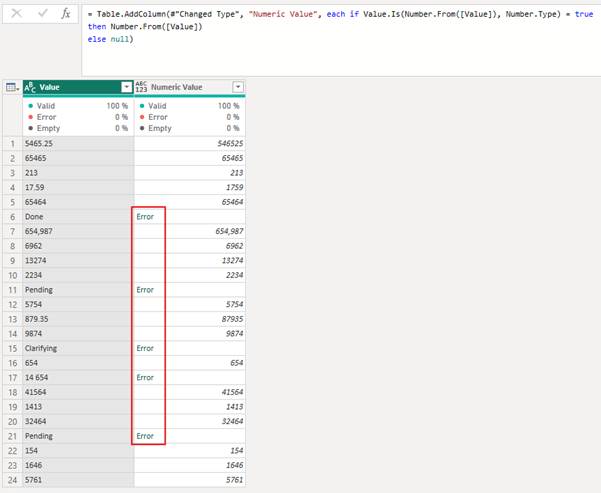
Task: Click the Error cell in row 17
Action: pos(146,377)
